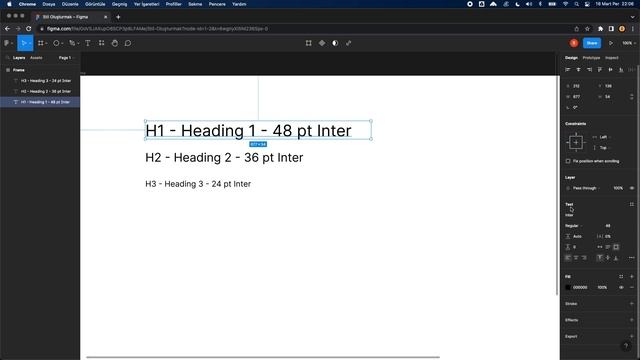This screenshot has height=360, width=640.
Task: Click the font size 48 field
Action: coord(608,226)
